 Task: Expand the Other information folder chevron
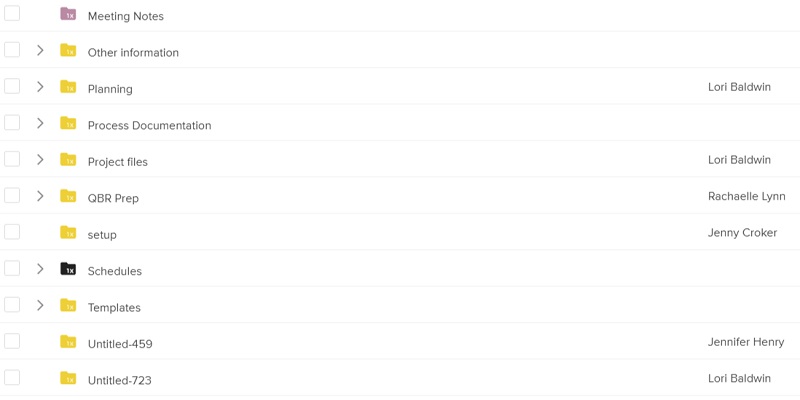[40, 50]
